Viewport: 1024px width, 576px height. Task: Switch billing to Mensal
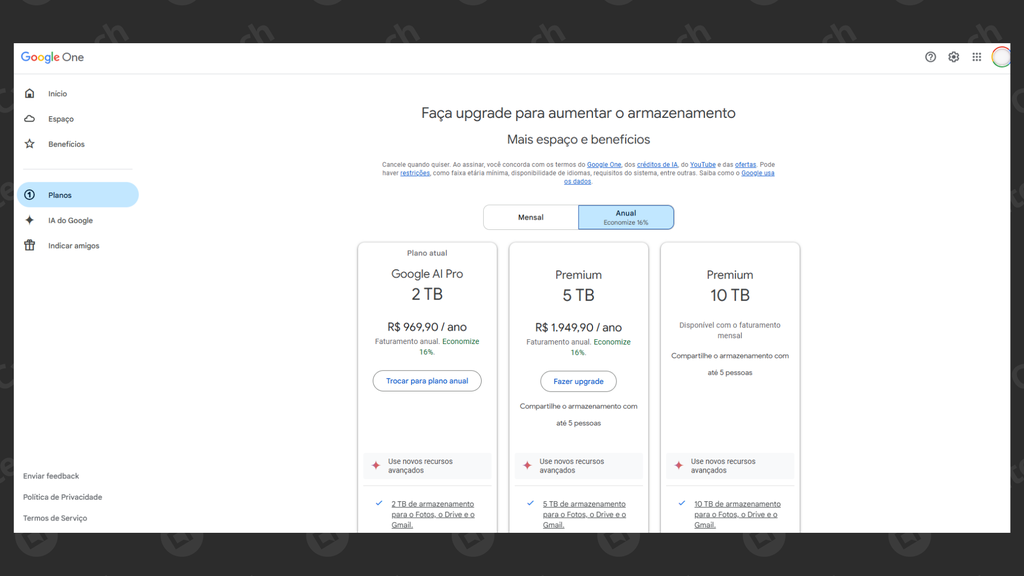click(531, 217)
